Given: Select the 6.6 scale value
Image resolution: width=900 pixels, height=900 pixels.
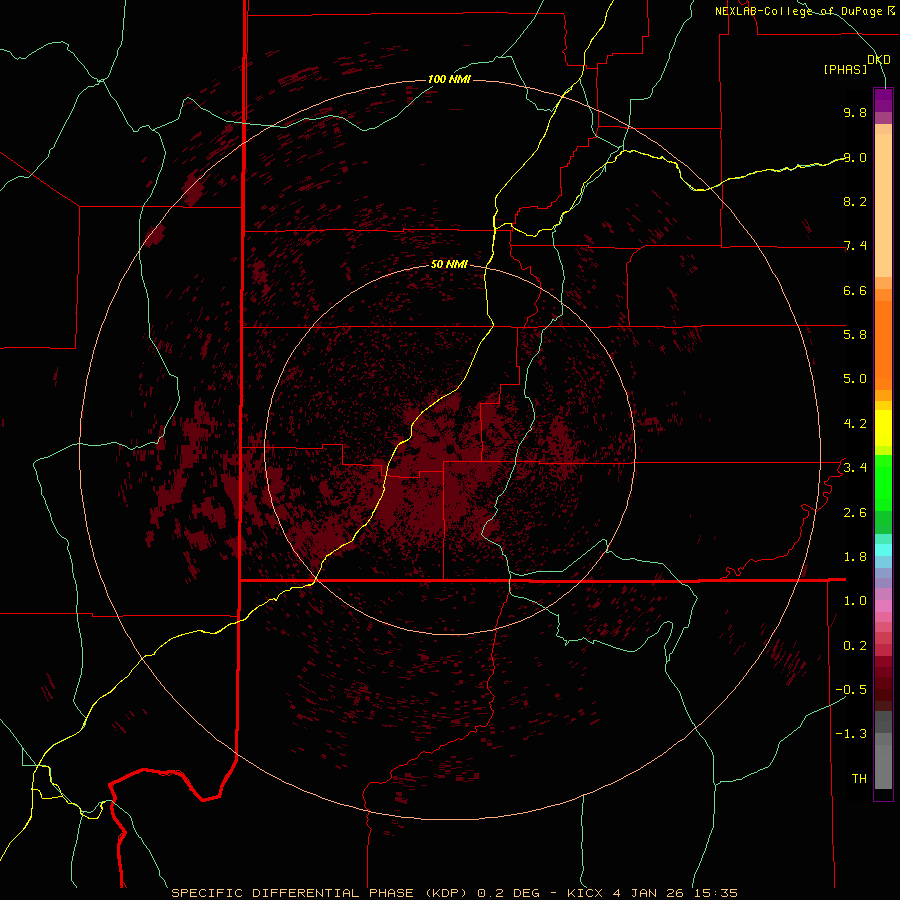Looking at the screenshot, I should coord(855,290).
